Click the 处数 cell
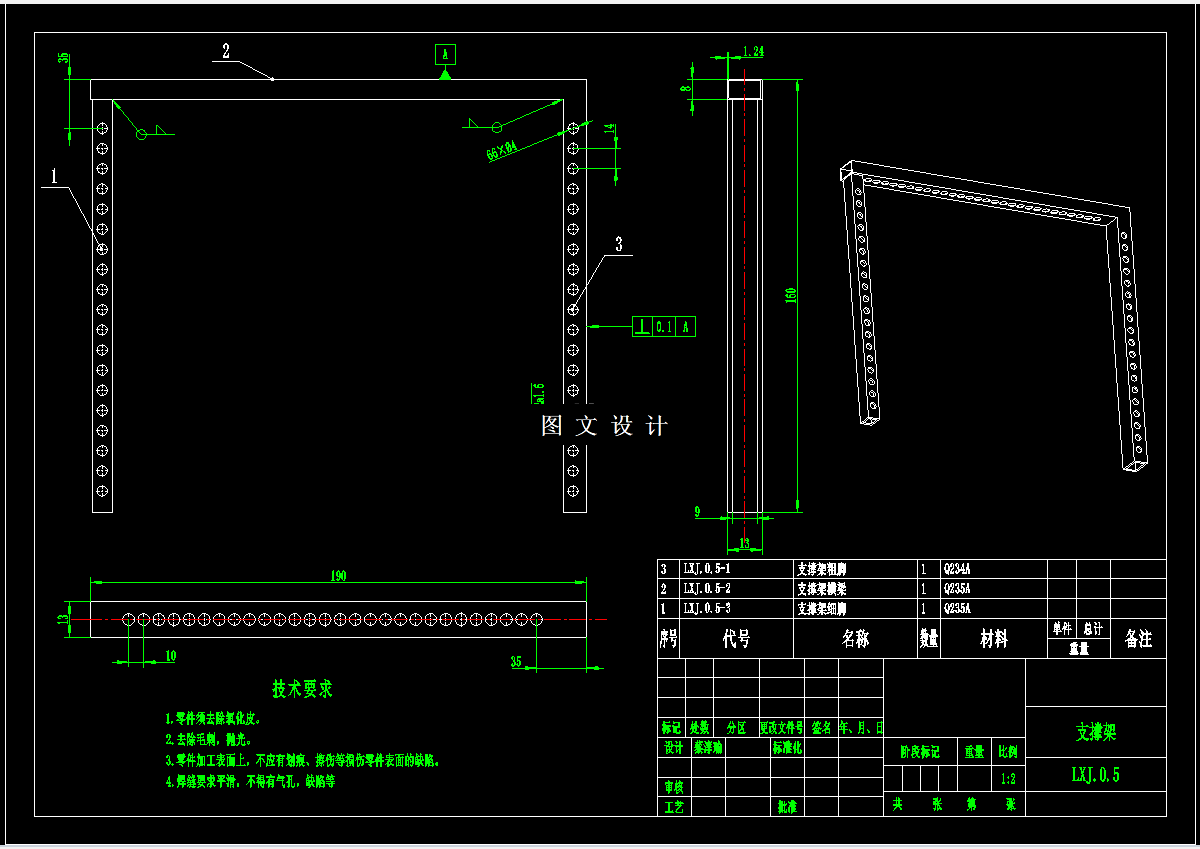The width and height of the screenshot is (1200, 849). pos(699,728)
